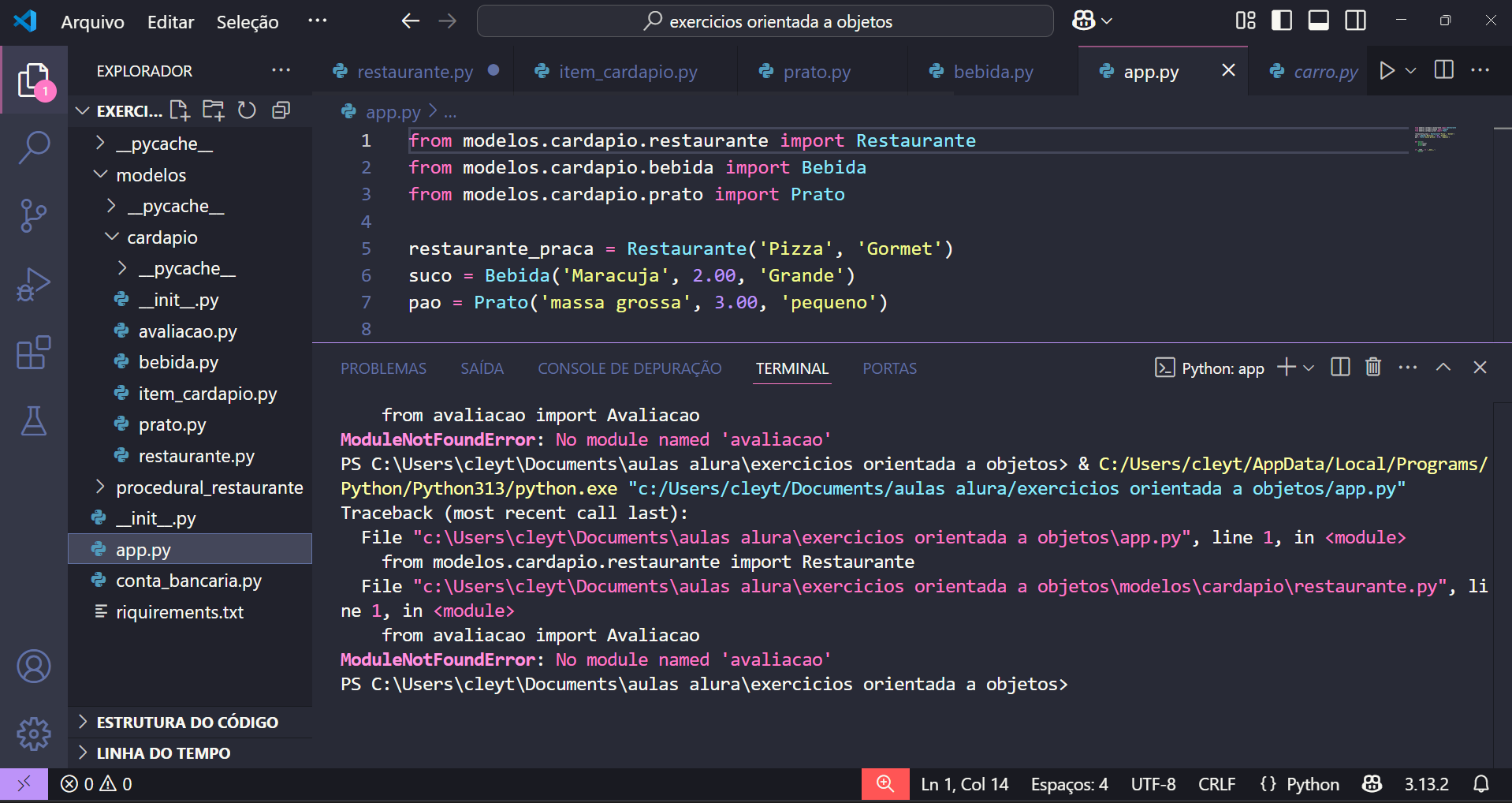Refresh the explorer tree
The width and height of the screenshot is (1512, 803).
coord(247,110)
